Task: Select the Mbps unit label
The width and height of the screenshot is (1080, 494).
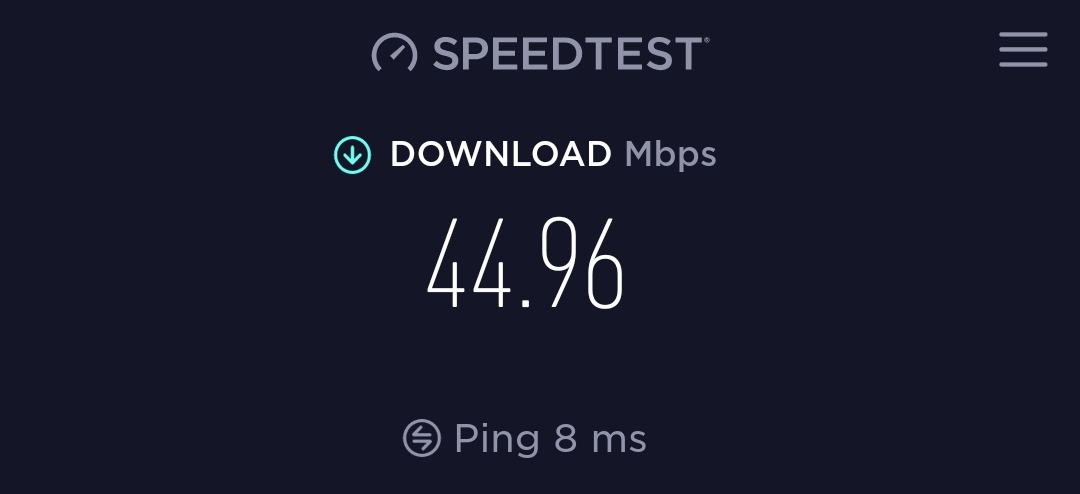Action: 670,156
